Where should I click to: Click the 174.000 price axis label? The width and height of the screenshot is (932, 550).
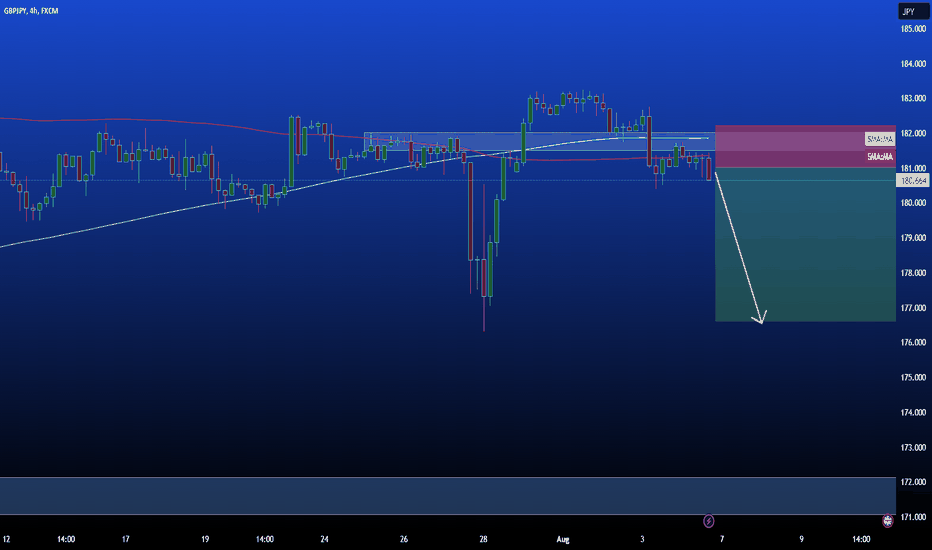point(913,413)
